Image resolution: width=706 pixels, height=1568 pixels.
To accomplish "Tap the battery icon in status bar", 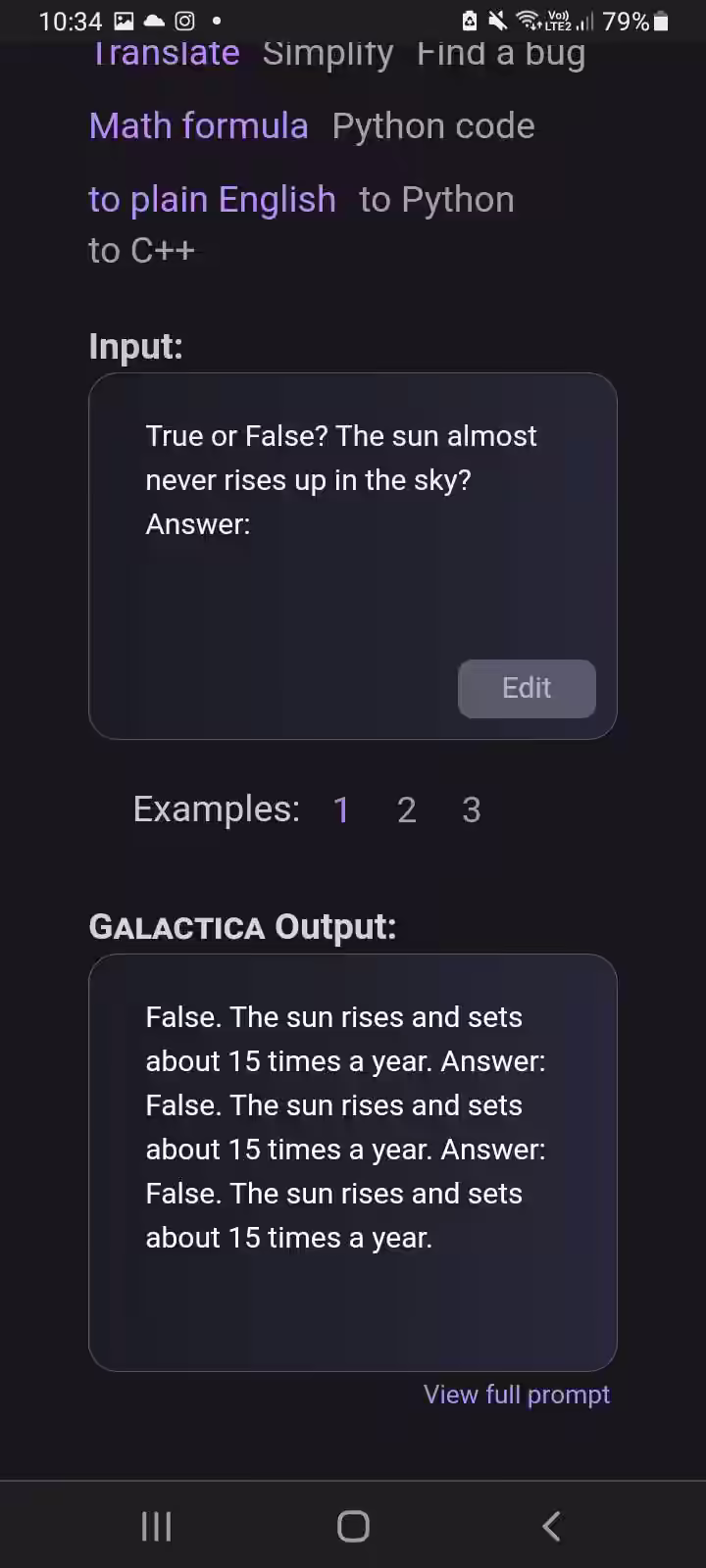I will pyautogui.click(x=661, y=21).
